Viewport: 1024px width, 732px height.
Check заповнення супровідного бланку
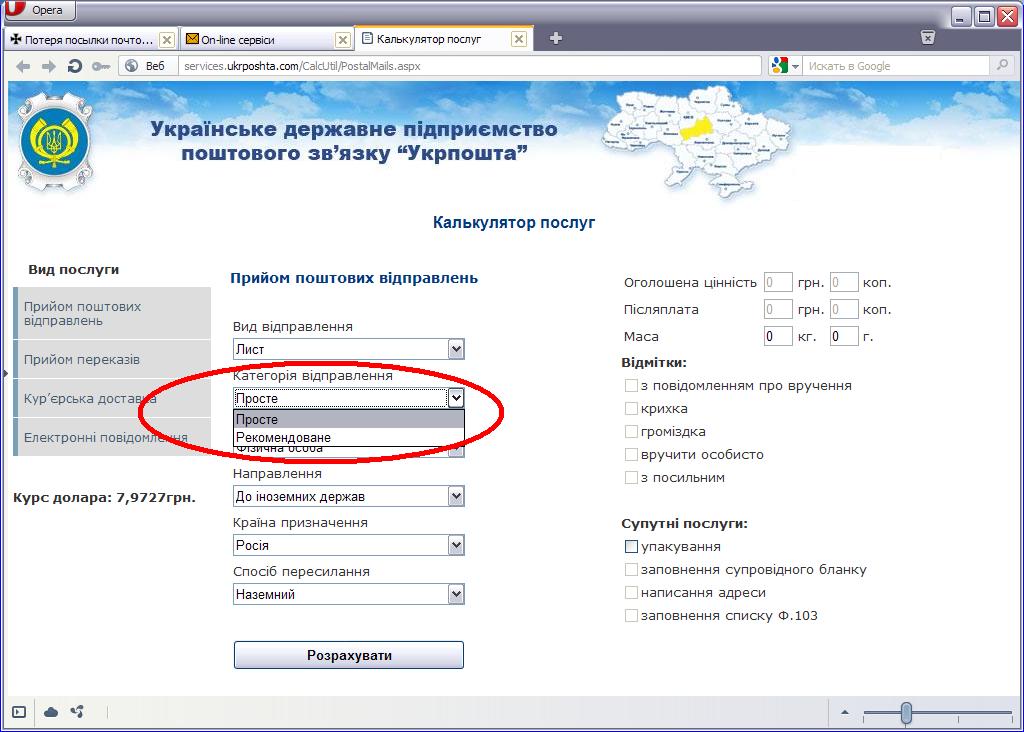(x=631, y=569)
